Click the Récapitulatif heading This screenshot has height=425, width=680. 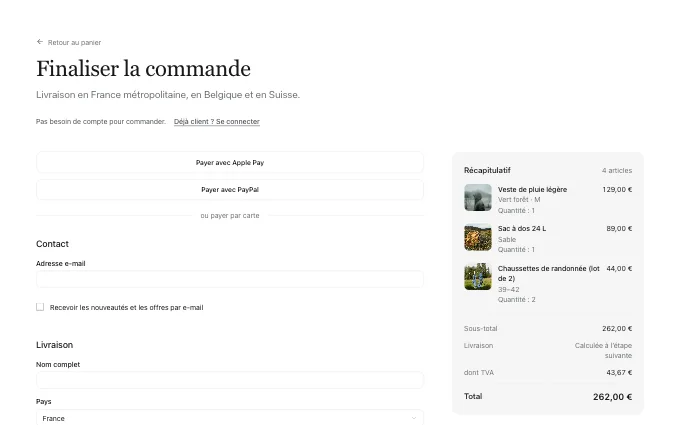coord(487,170)
